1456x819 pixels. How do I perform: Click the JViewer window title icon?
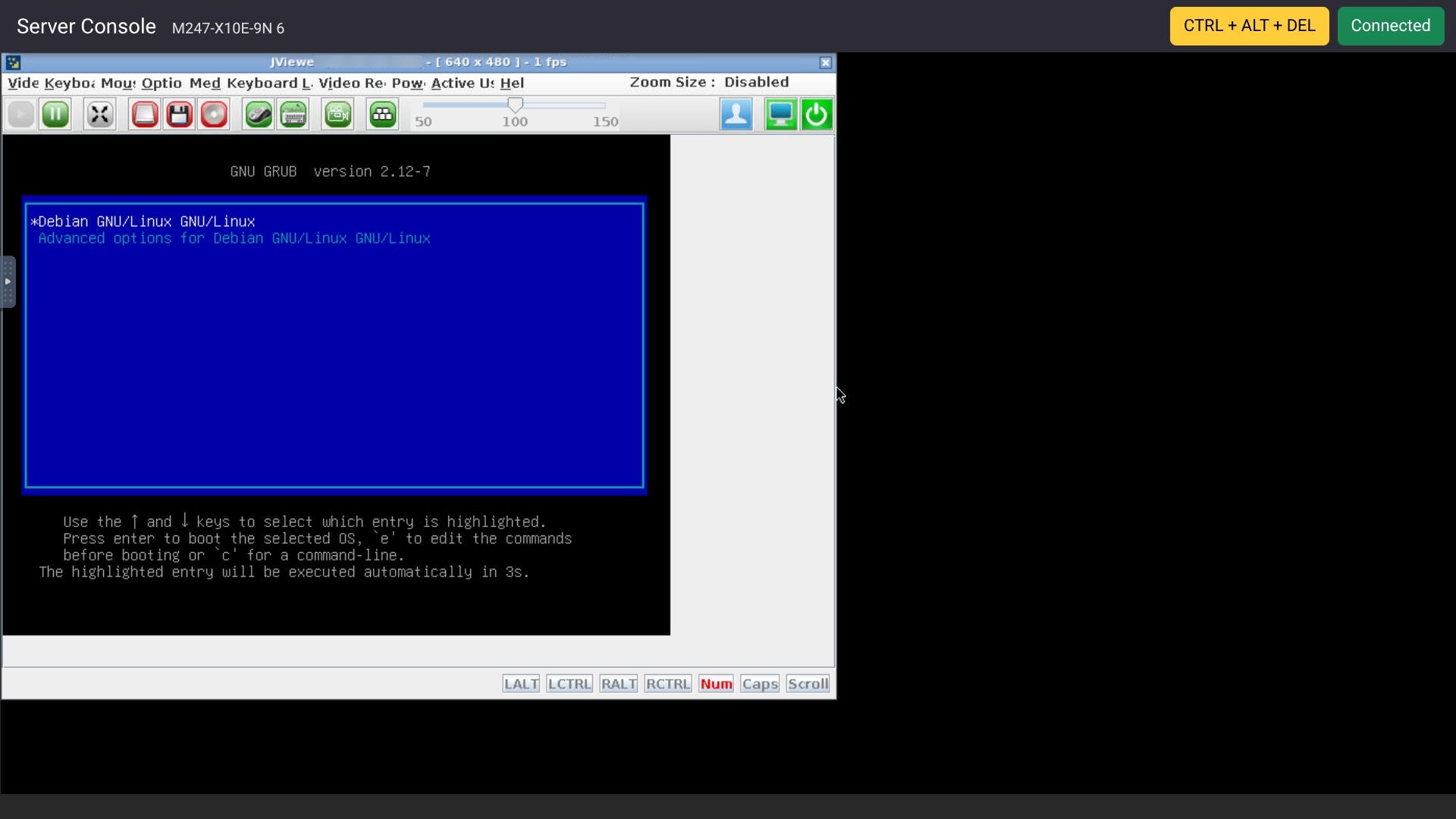pos(13,62)
